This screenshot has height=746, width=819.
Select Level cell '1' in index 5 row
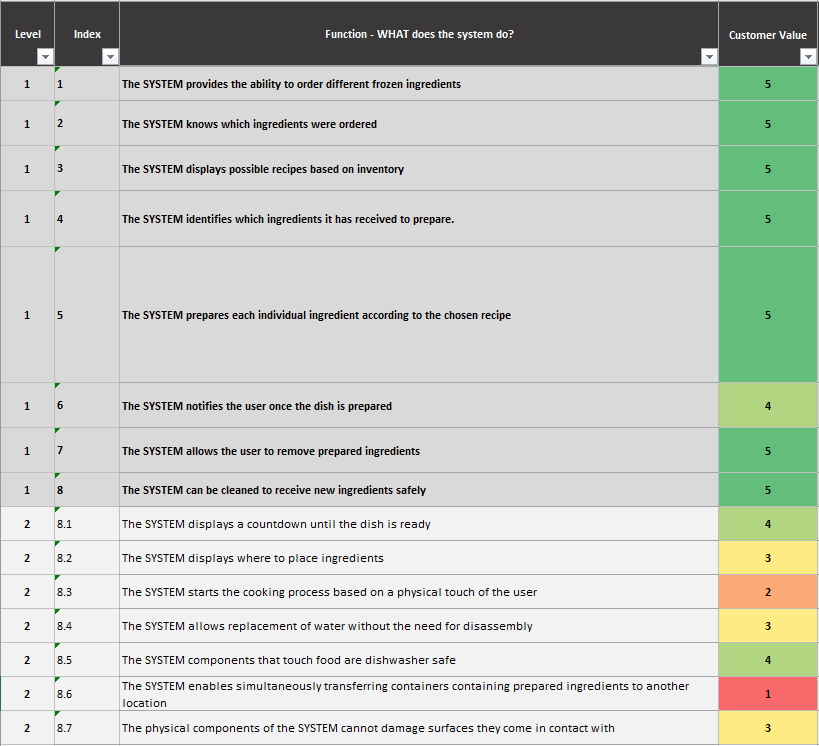point(27,314)
